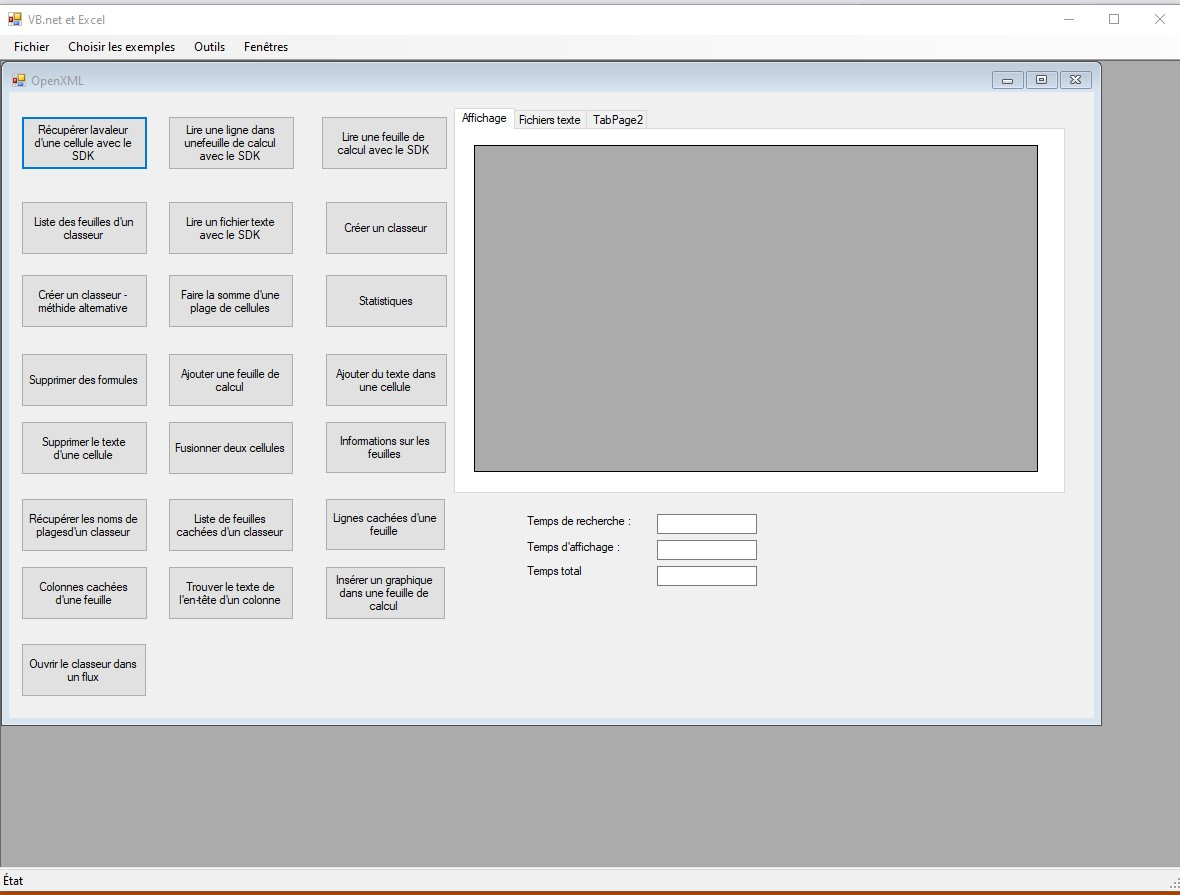Switch to the Affichage tab

pyautogui.click(x=484, y=118)
